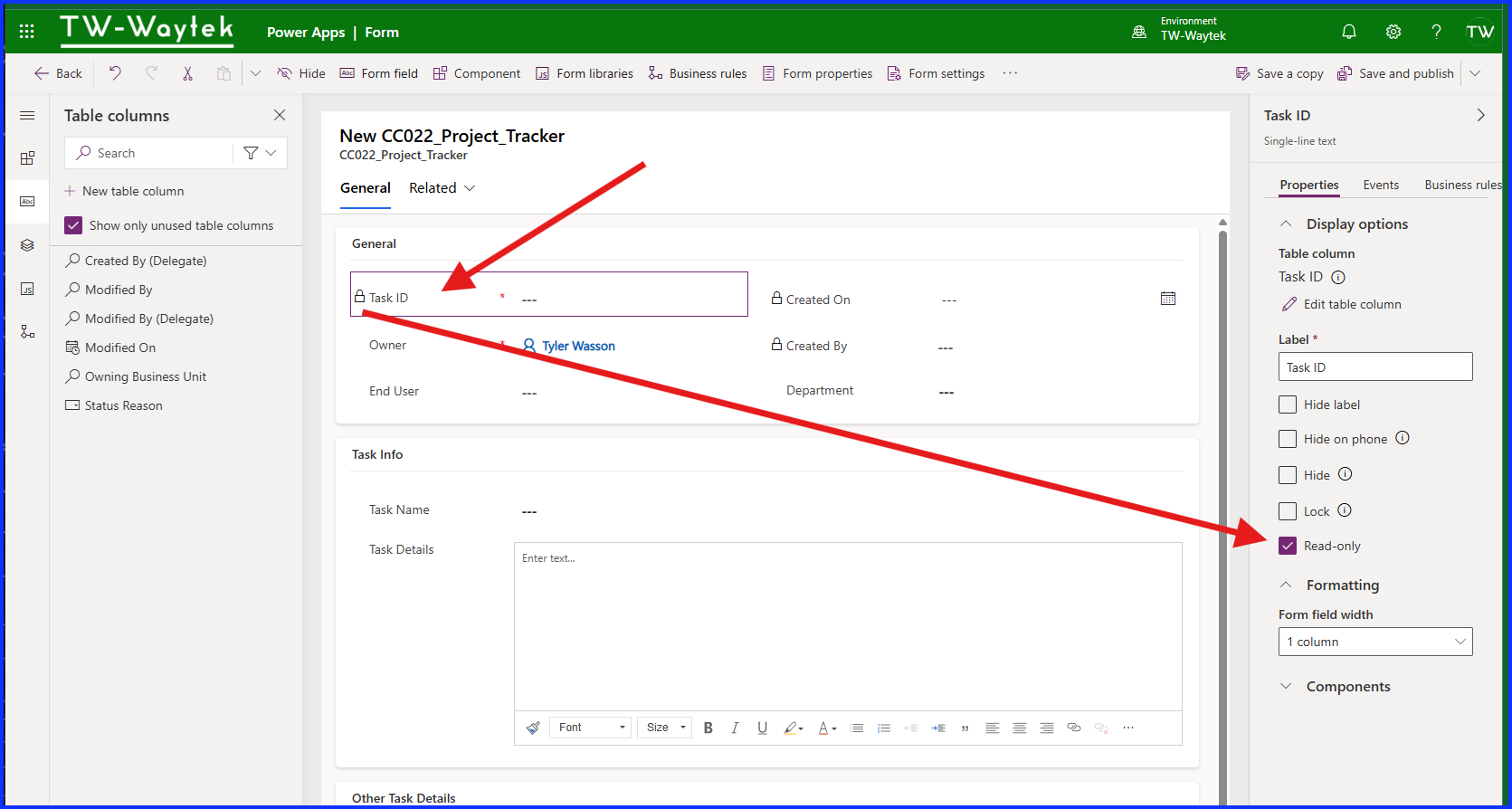Open the Form field width dropdown
This screenshot has height=809, width=1512.
pos(1375,642)
